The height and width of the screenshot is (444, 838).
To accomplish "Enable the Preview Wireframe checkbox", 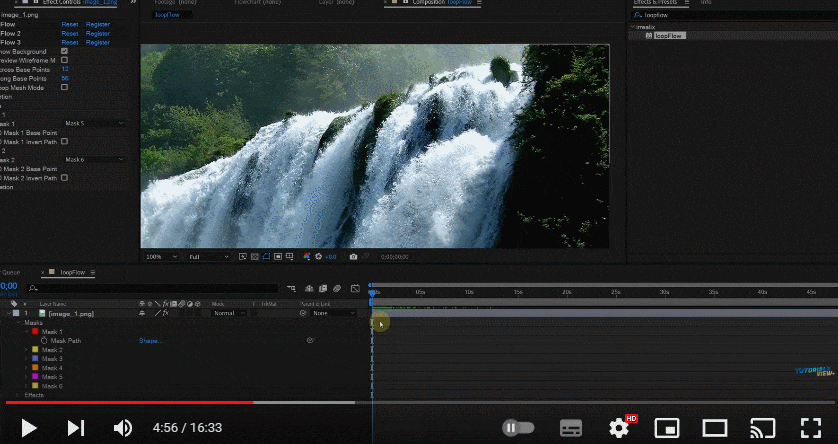I will coord(65,60).
